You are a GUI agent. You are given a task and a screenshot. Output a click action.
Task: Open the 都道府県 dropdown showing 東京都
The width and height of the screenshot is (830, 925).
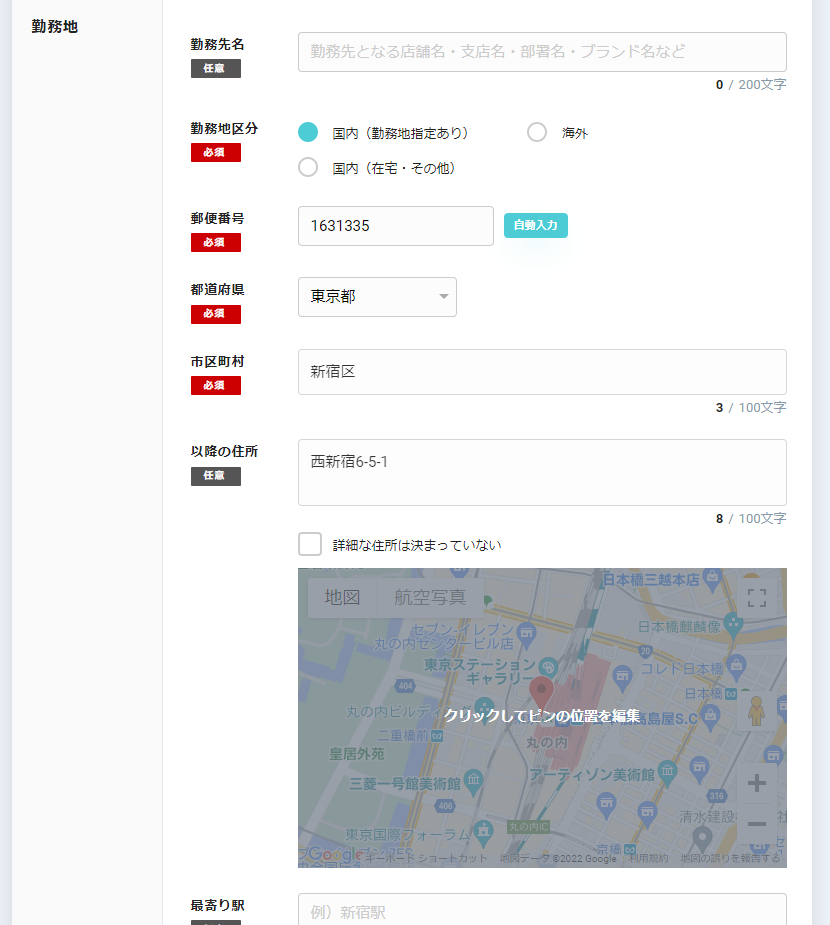point(378,297)
